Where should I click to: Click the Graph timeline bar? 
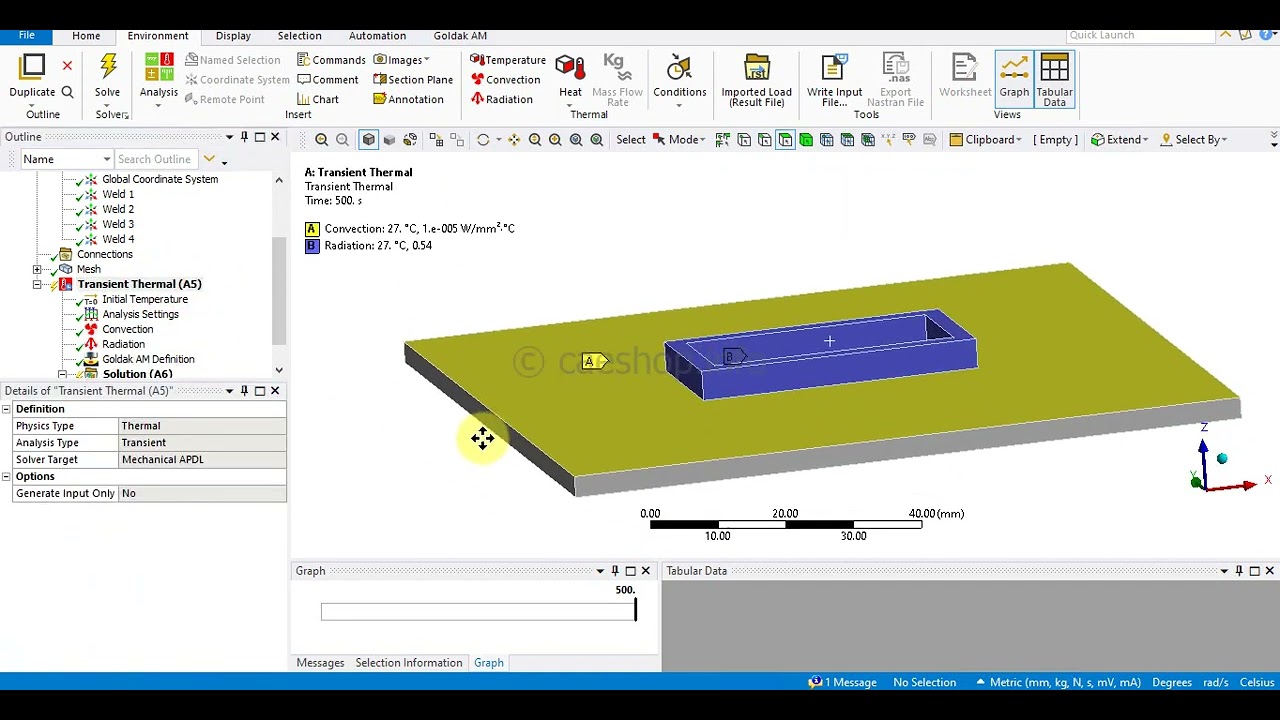coord(478,612)
